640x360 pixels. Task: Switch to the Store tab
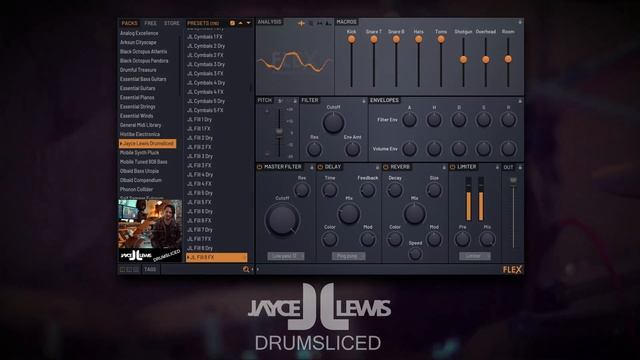tap(171, 23)
